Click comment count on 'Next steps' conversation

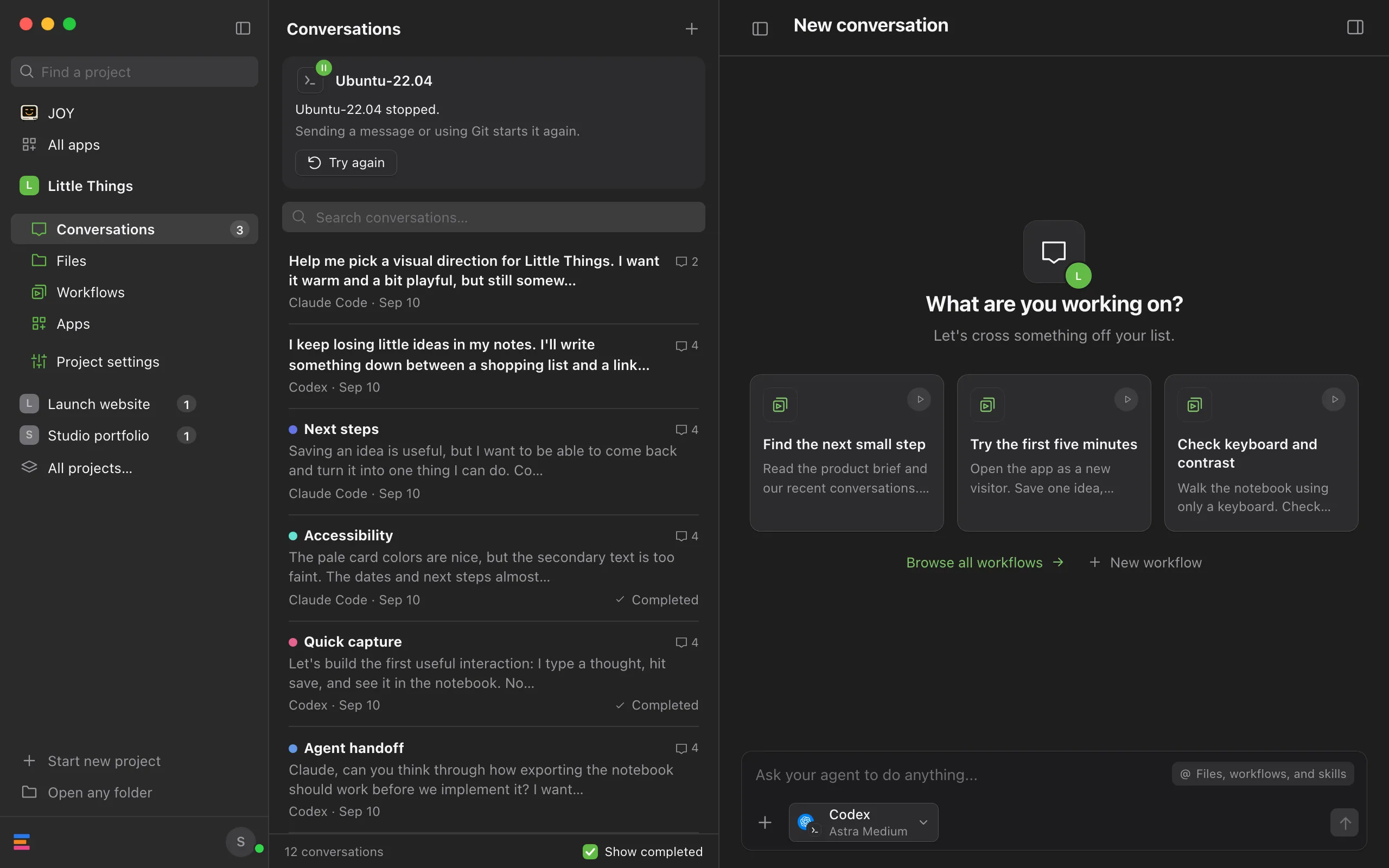pyautogui.click(x=687, y=430)
